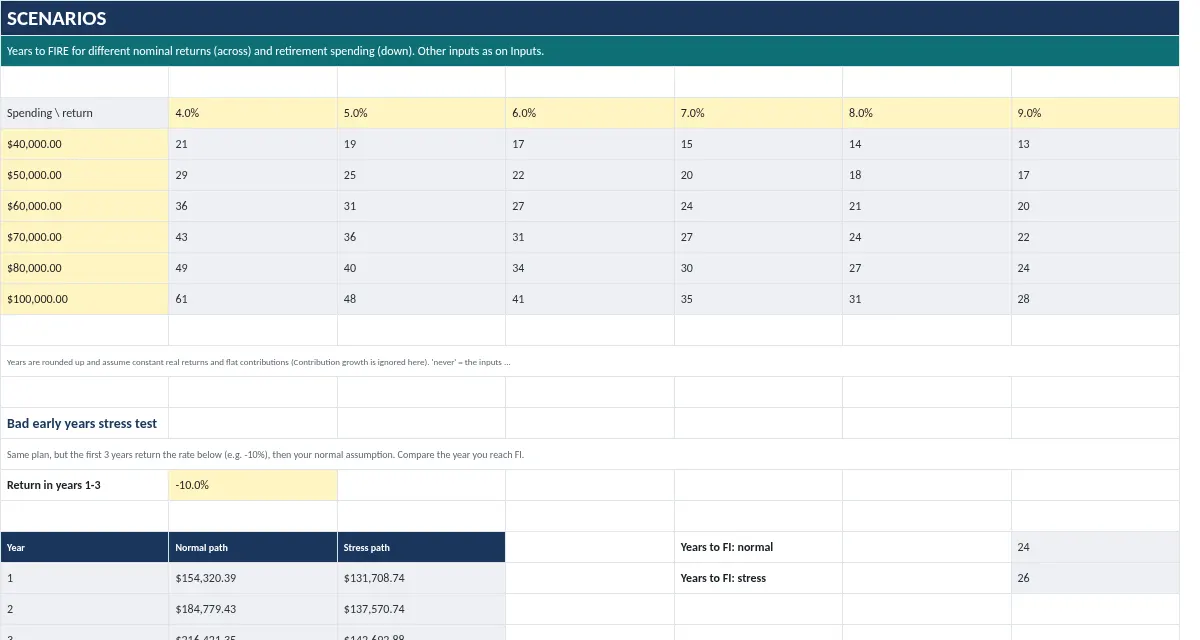Click the 'Stress path' column header
This screenshot has height=640, width=1200.
tap(422, 547)
